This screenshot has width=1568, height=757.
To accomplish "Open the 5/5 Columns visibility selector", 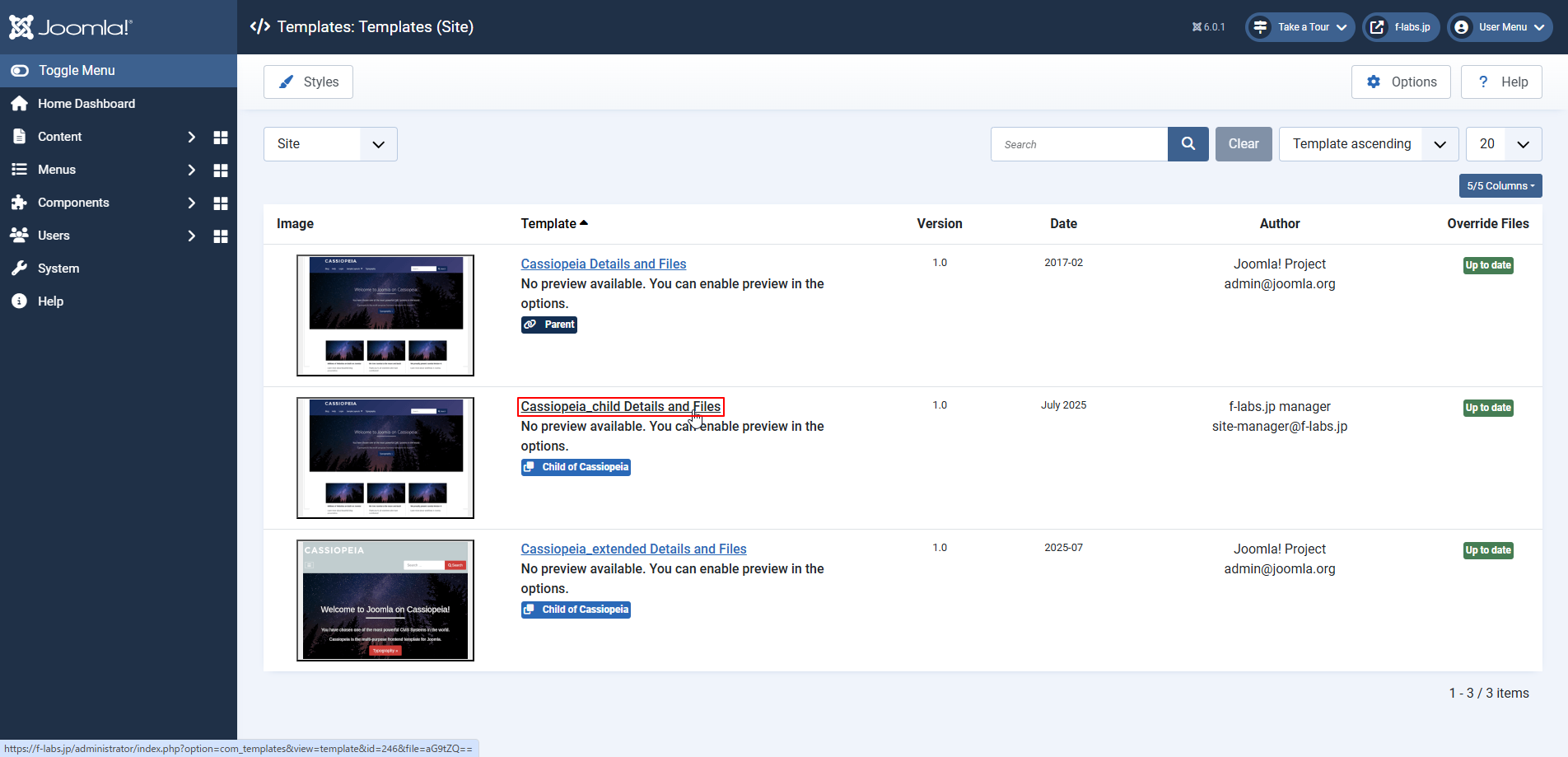I will pos(1500,186).
